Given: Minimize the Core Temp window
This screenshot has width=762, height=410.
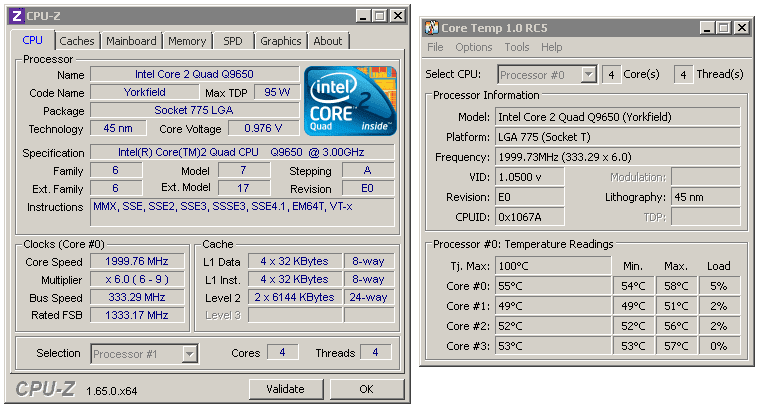Looking at the screenshot, I should click(x=707, y=28).
